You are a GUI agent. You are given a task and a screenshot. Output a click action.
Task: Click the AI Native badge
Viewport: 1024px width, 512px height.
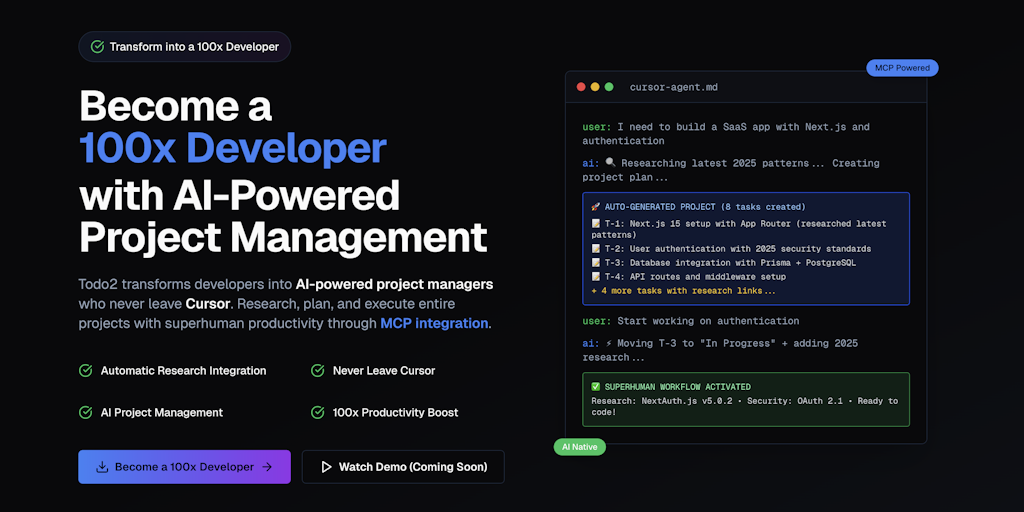tap(580, 447)
